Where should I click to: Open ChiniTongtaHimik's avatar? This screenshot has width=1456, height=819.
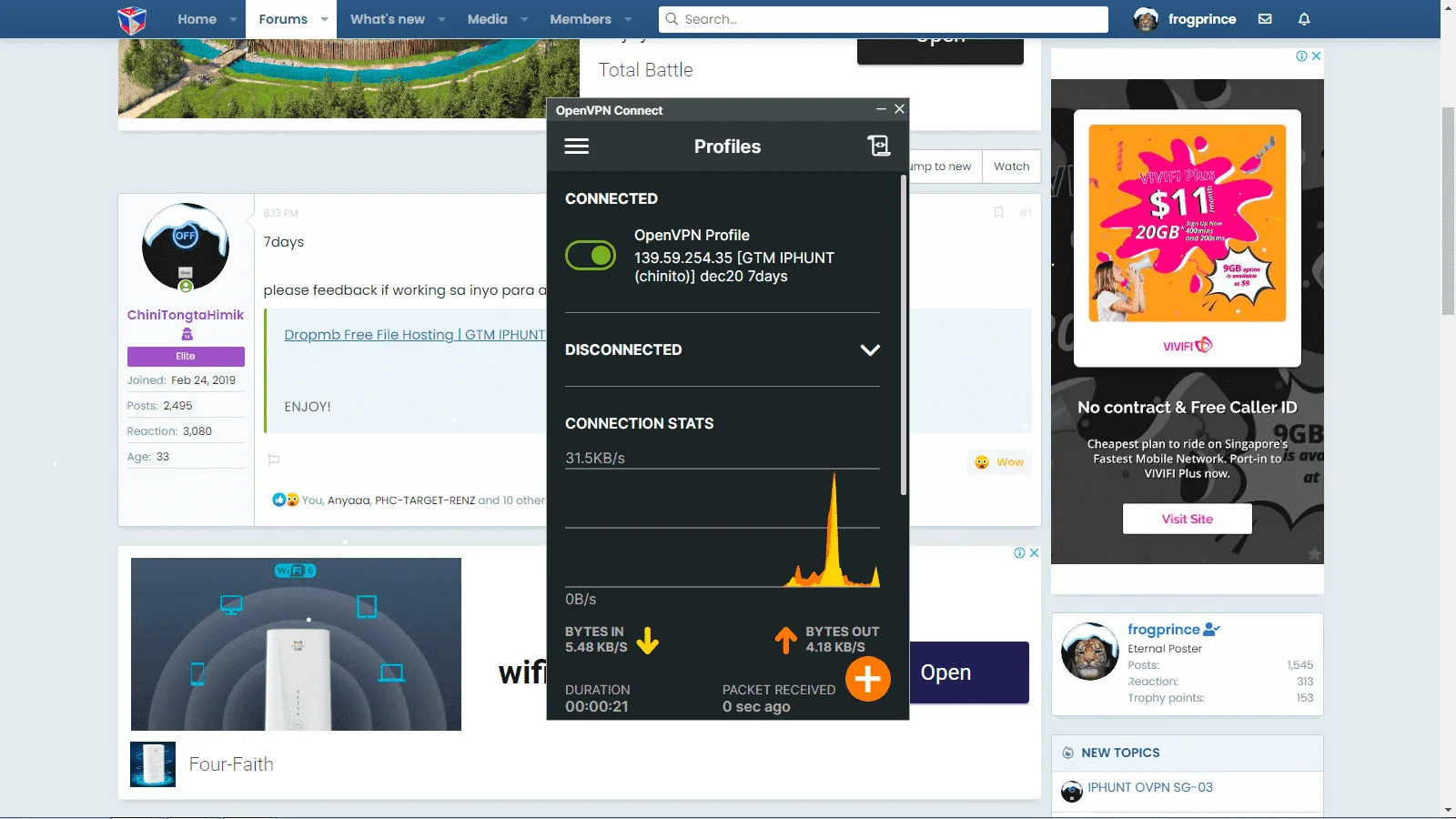[x=186, y=247]
